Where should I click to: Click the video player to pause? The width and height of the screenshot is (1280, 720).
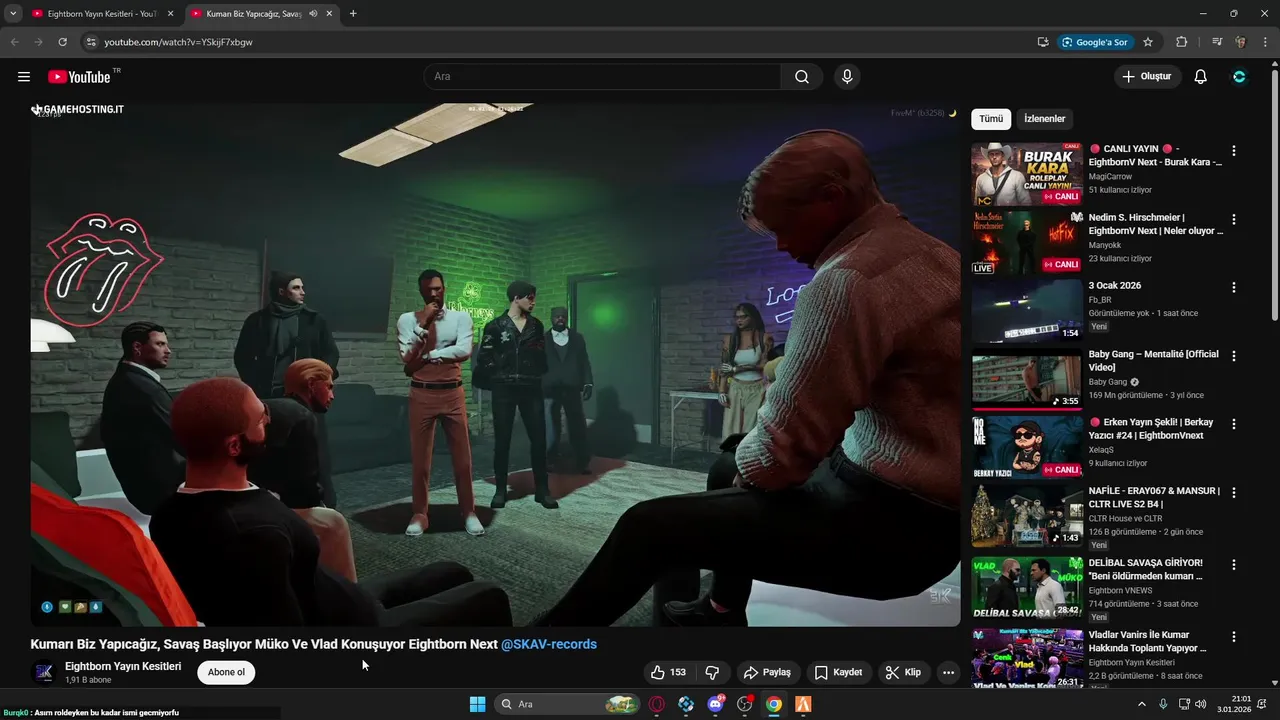(495, 364)
